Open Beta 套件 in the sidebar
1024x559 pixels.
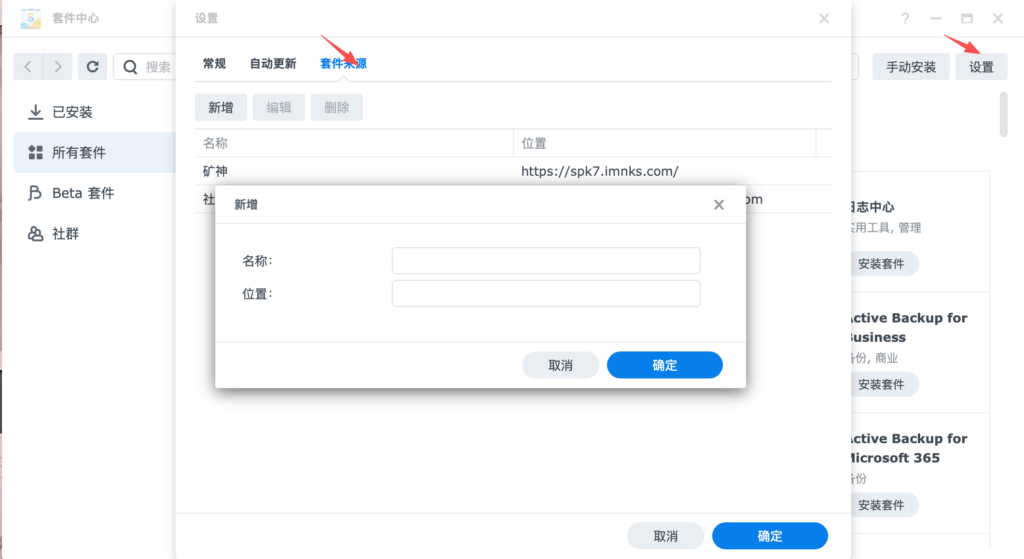click(82, 193)
